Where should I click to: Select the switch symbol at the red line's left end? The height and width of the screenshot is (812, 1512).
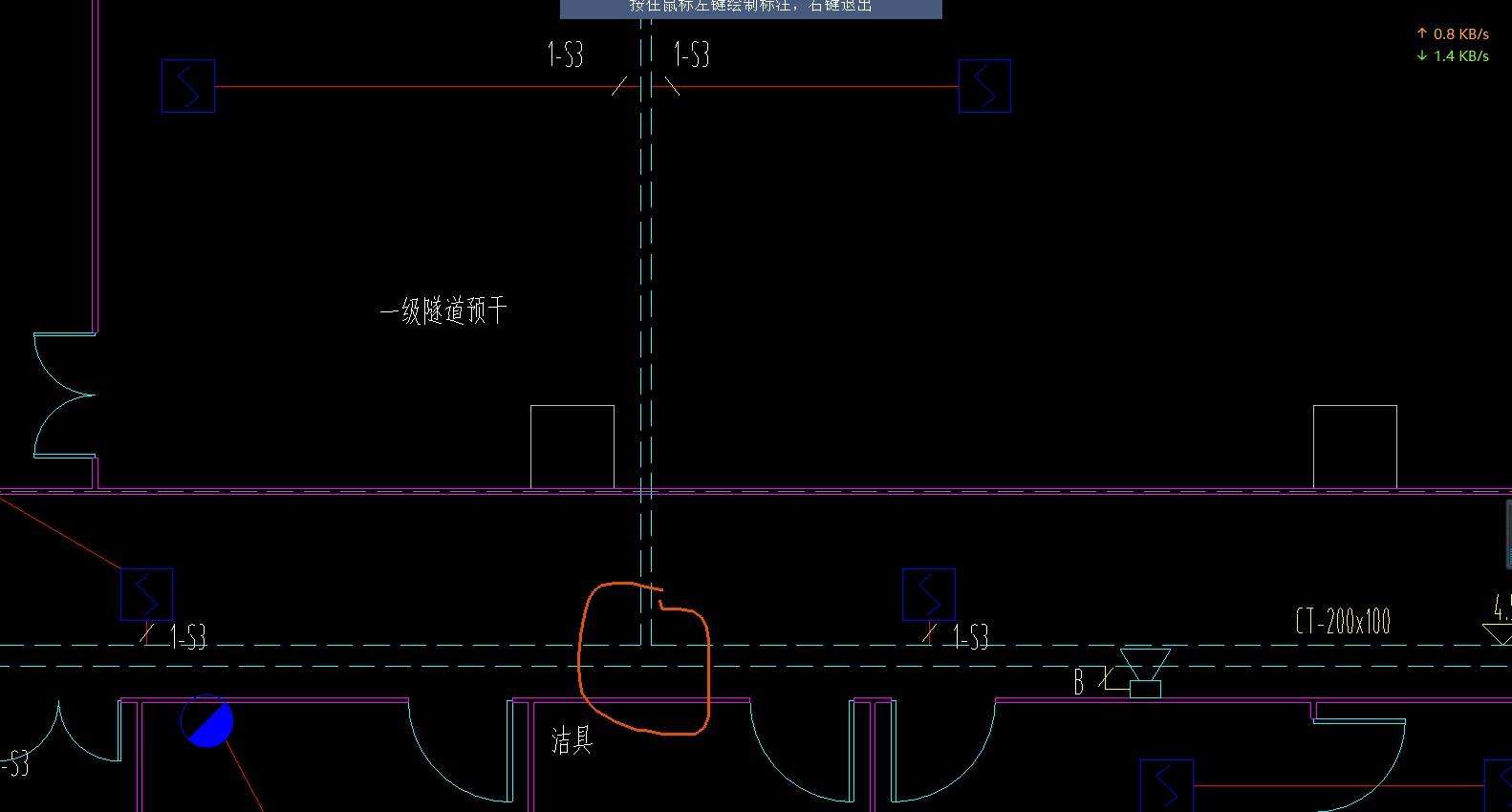click(x=188, y=86)
